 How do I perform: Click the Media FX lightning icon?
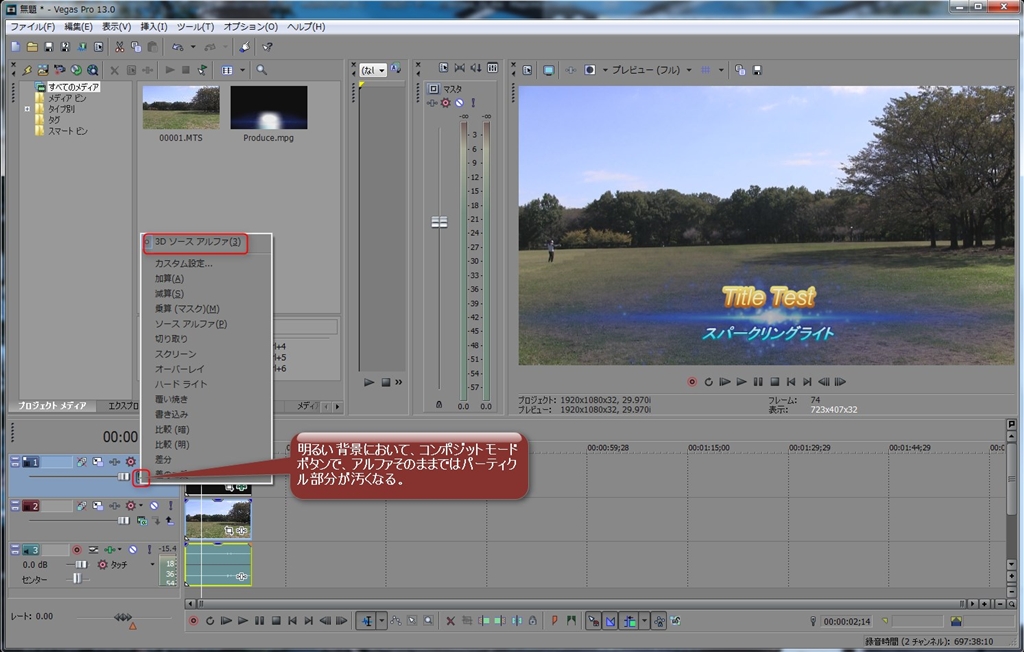point(27,70)
